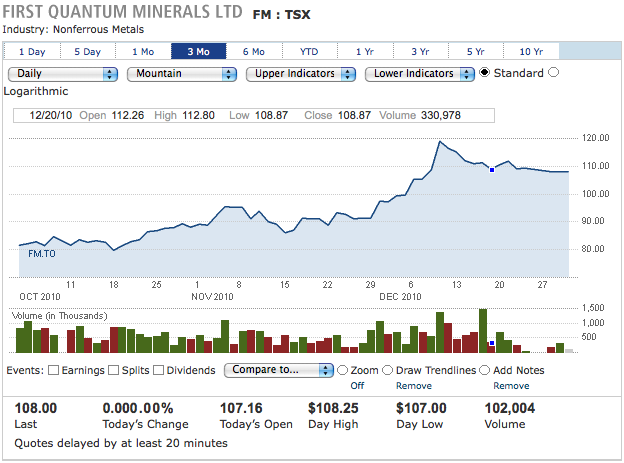Show the YTD chart tab

click(309, 51)
